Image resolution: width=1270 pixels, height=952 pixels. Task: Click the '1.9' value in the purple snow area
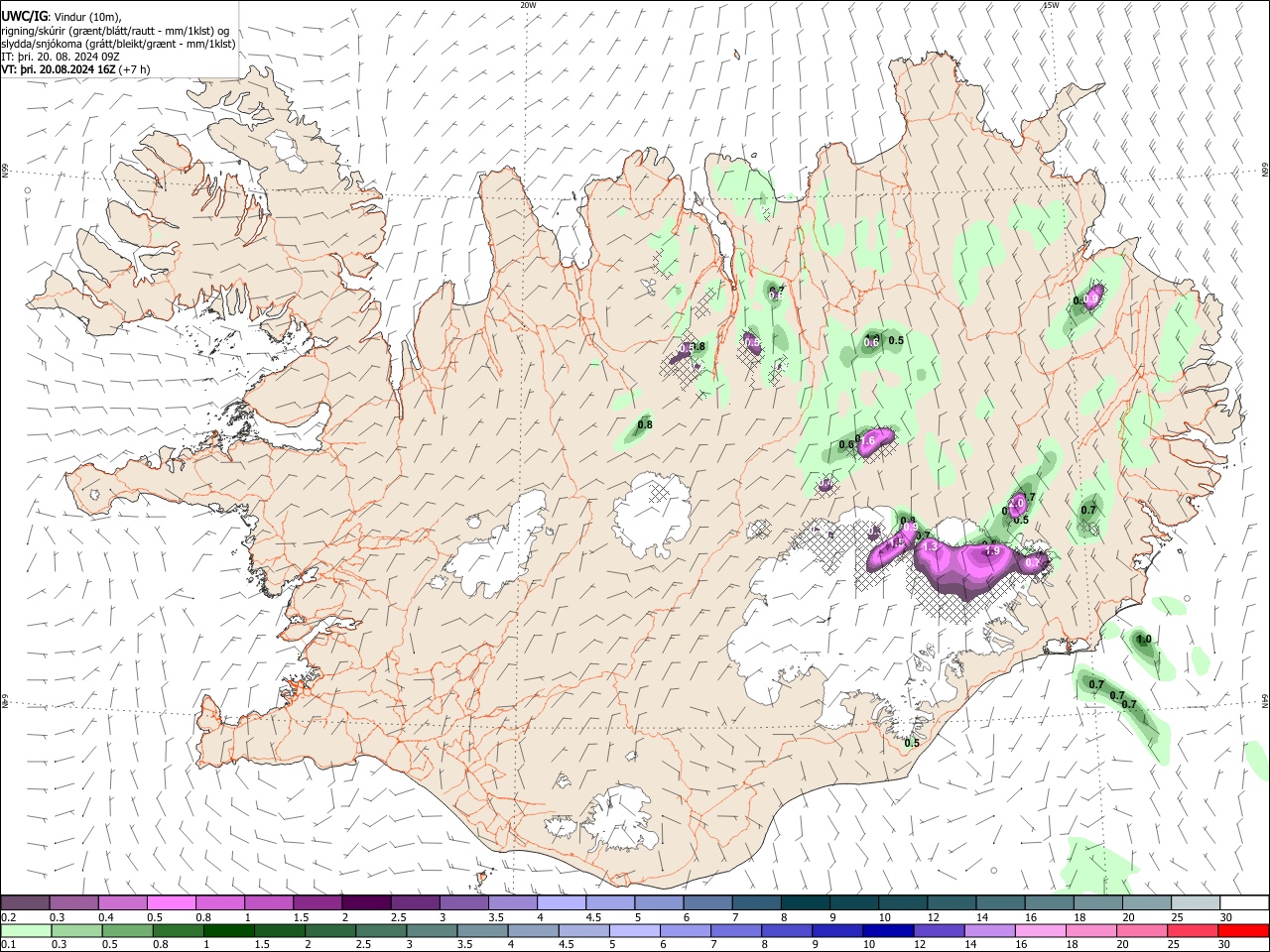pos(991,551)
